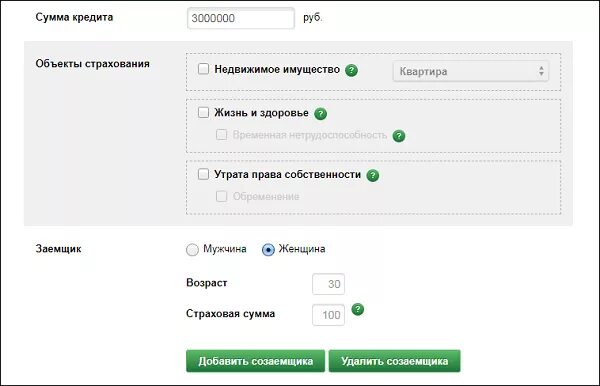The height and width of the screenshot is (386, 600).
Task: Click the Страховая сумма label text
Action: pos(230,314)
